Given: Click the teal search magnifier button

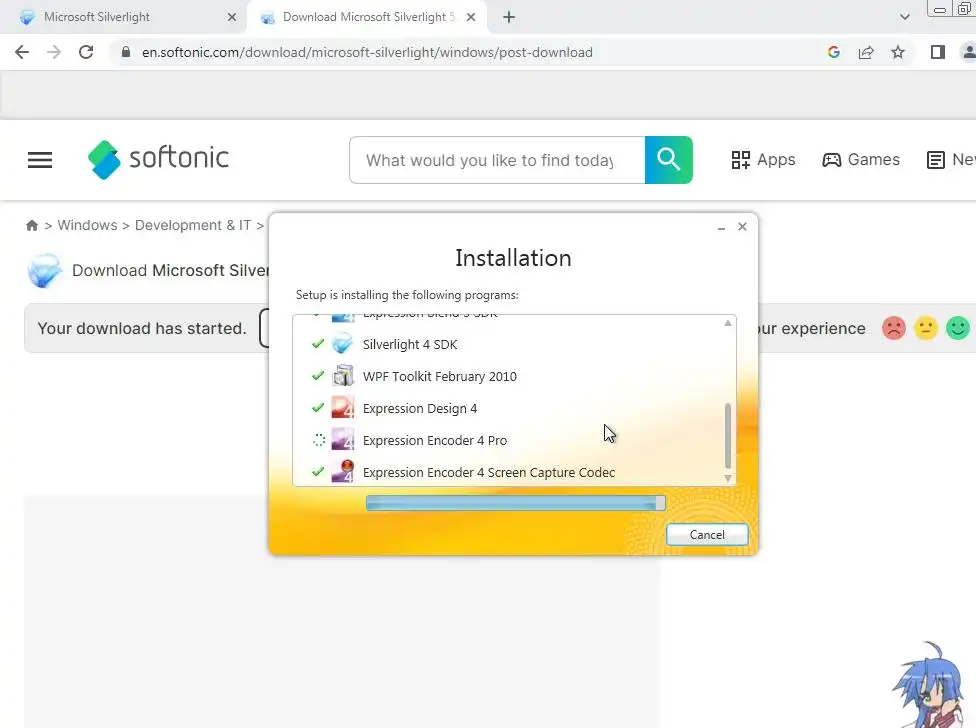Looking at the screenshot, I should point(669,160).
